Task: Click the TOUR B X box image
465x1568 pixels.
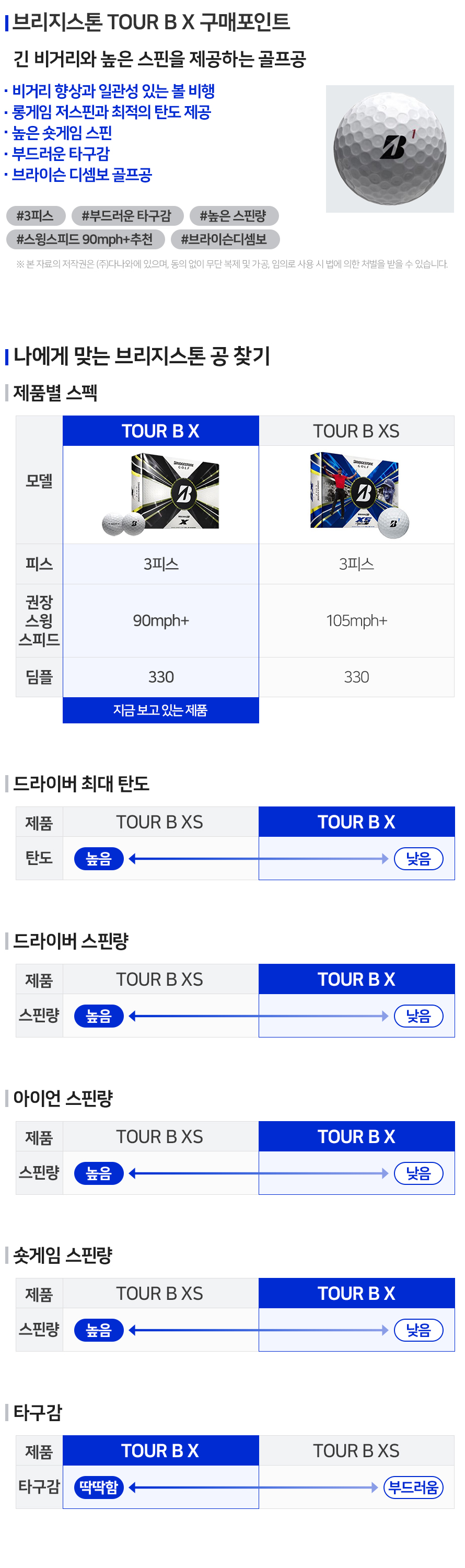Action: pyautogui.click(x=161, y=494)
